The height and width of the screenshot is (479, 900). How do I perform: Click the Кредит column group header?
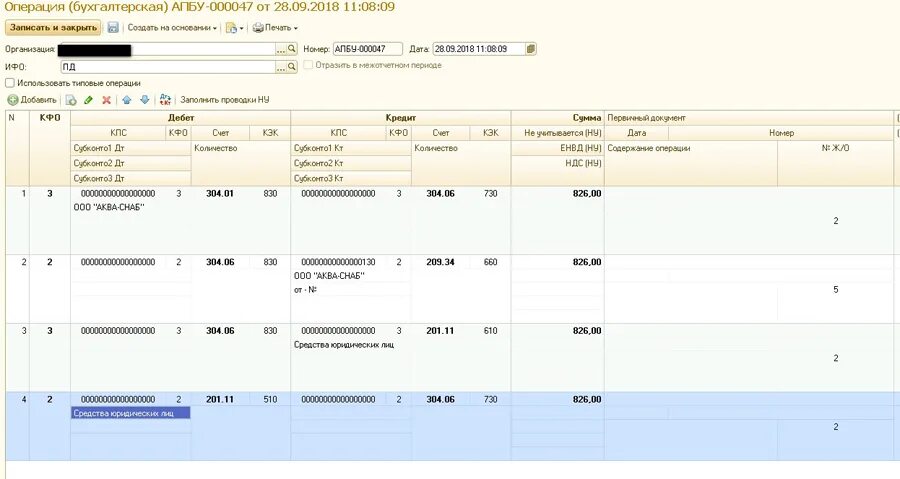[401, 118]
